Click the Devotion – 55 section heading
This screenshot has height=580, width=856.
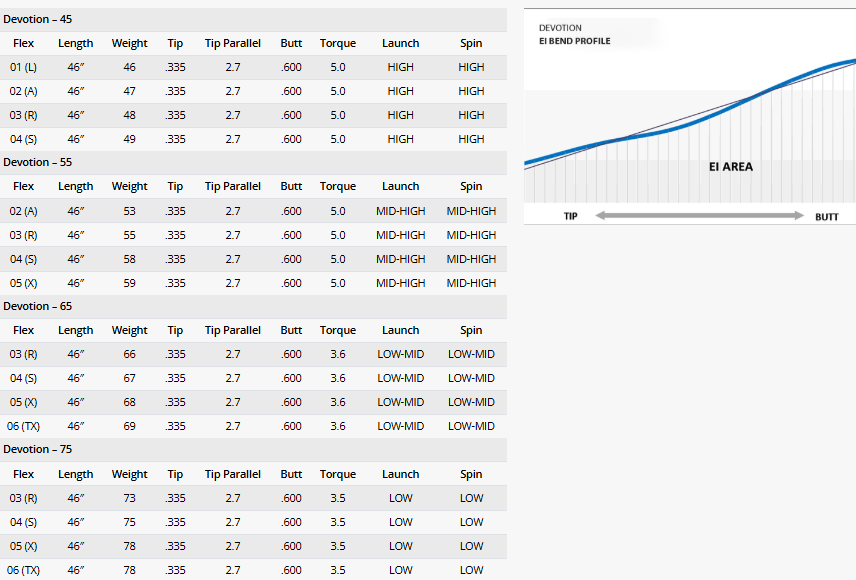tap(38, 162)
